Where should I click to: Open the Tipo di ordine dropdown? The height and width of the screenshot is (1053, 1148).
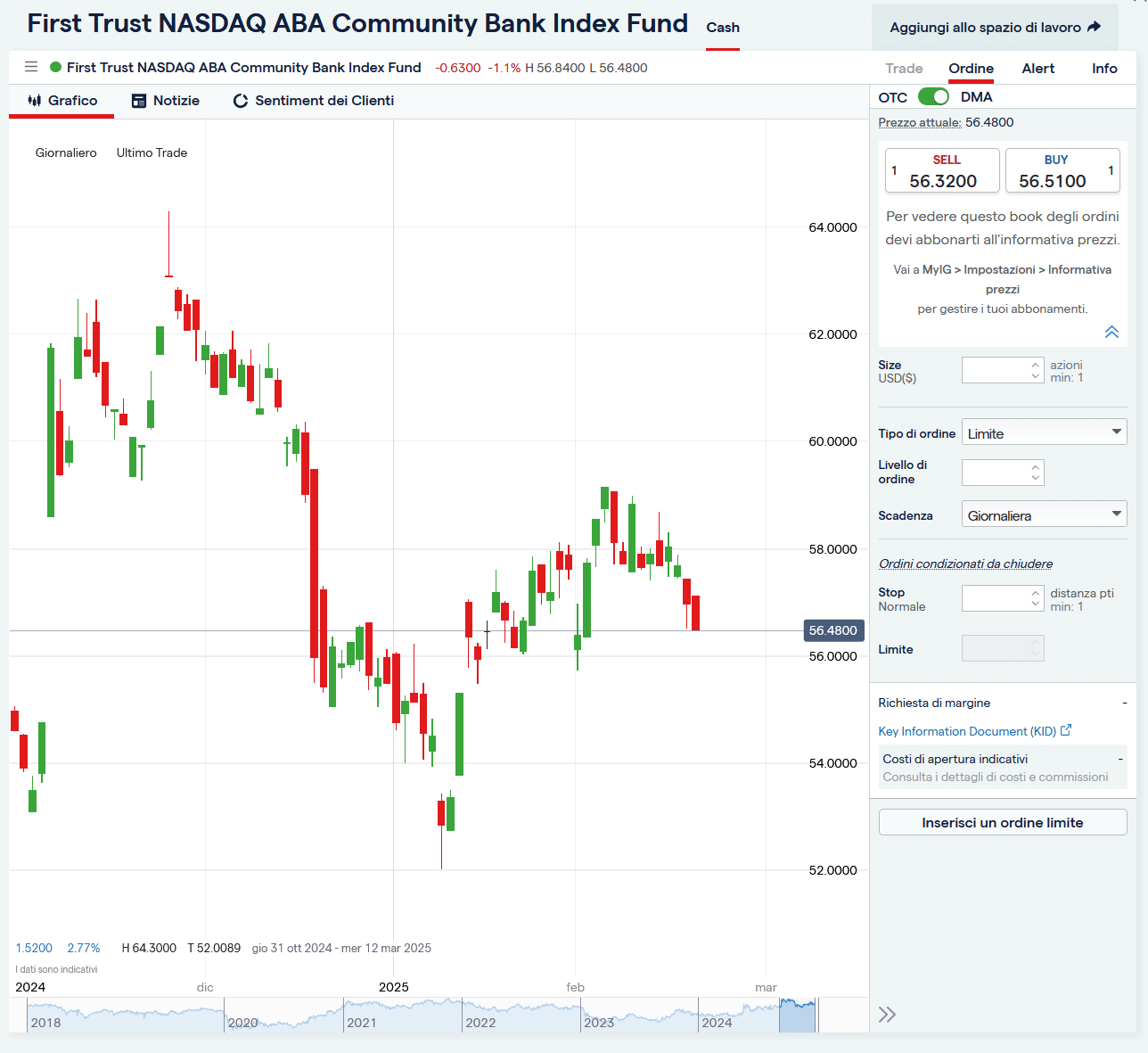tap(1045, 432)
